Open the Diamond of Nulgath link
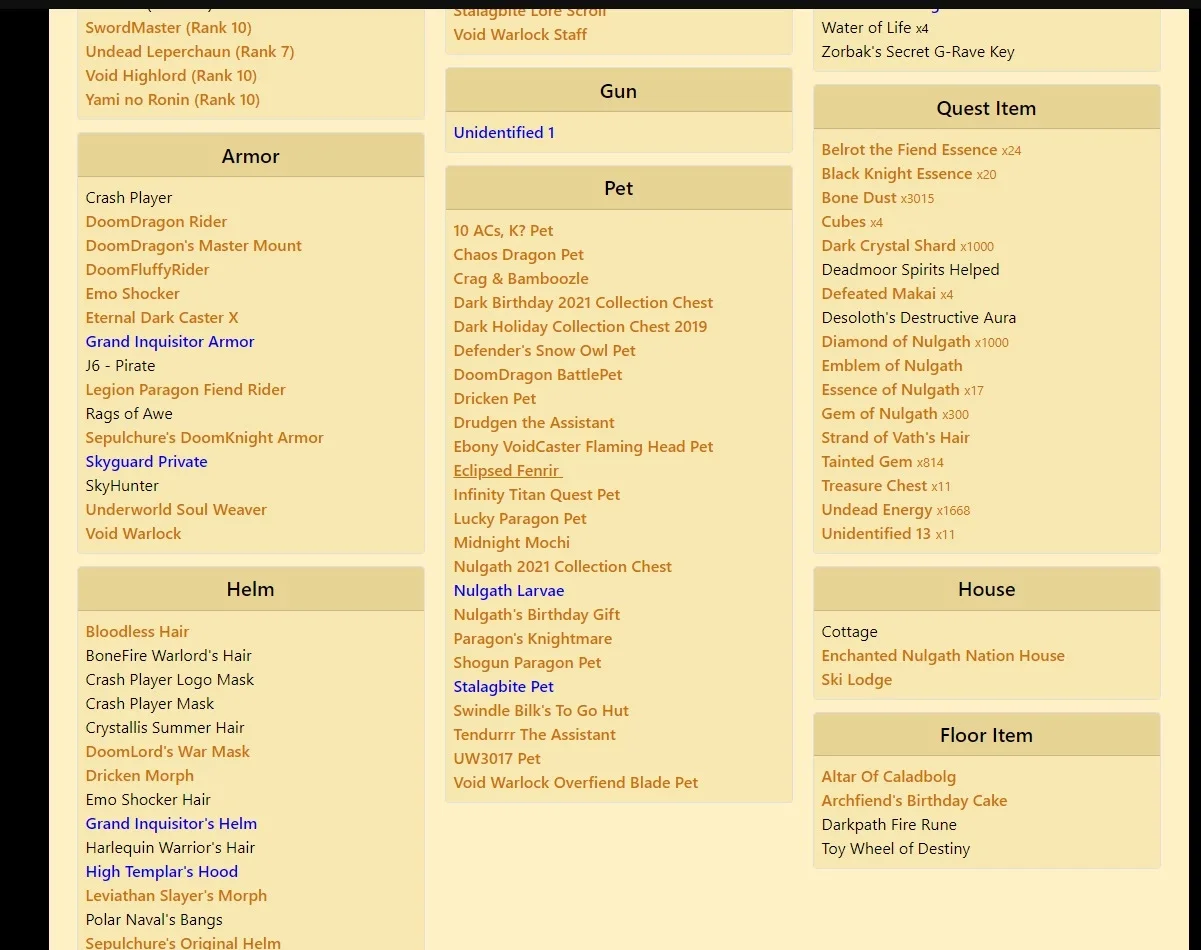The width and height of the screenshot is (1201, 950). click(x=896, y=342)
